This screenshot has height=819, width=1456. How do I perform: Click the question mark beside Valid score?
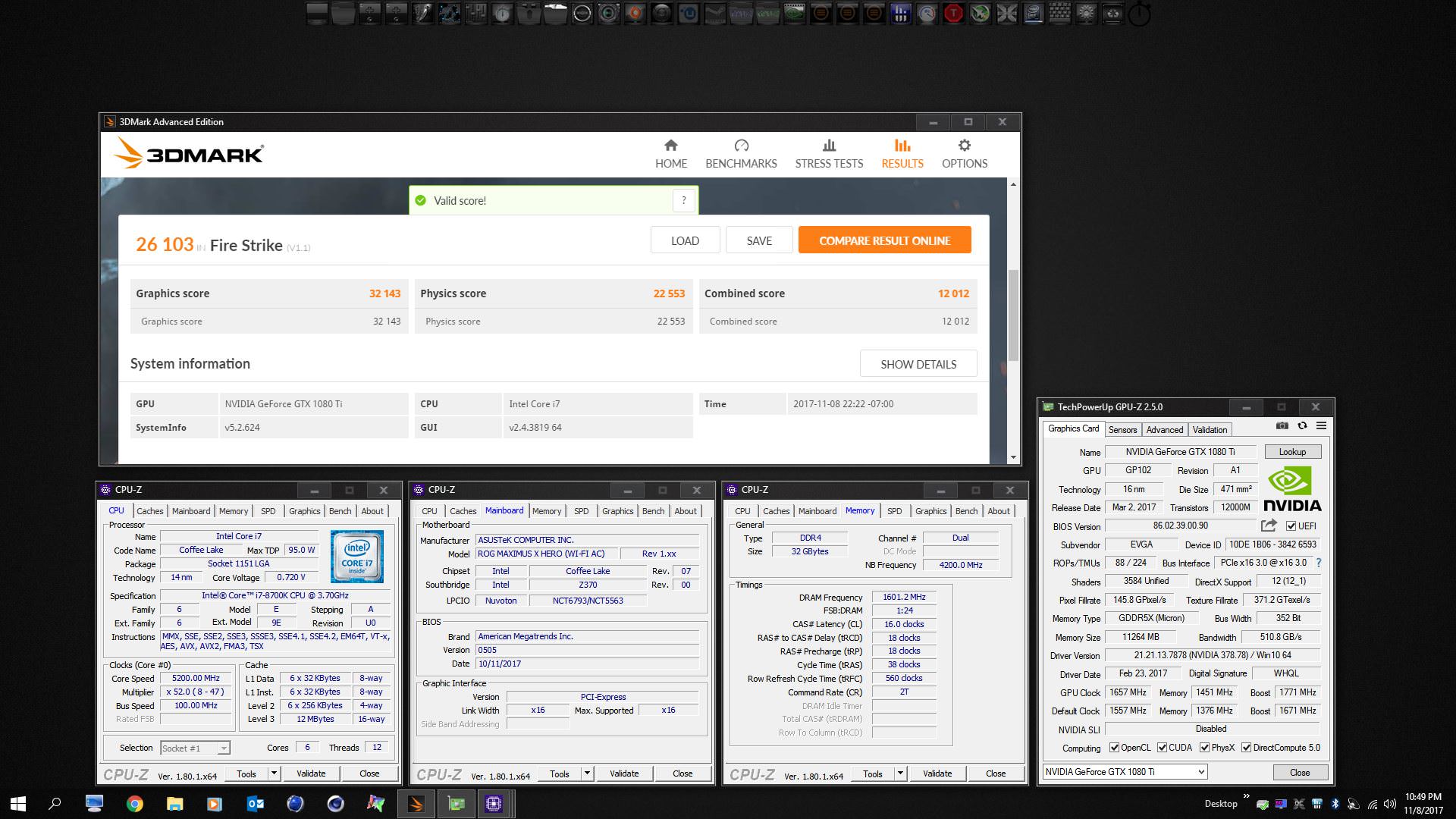(x=683, y=200)
